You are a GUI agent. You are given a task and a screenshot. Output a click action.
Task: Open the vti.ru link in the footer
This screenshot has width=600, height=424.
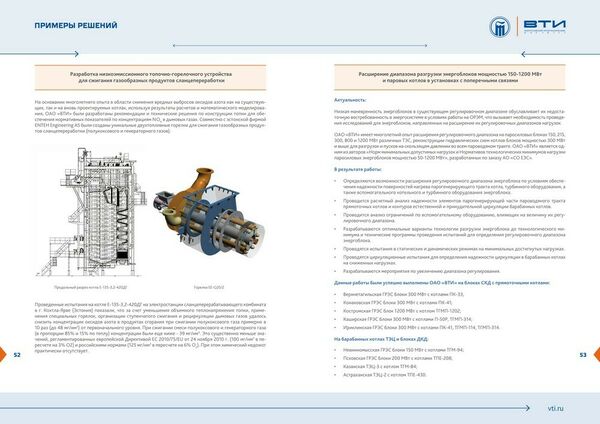[x=556, y=408]
